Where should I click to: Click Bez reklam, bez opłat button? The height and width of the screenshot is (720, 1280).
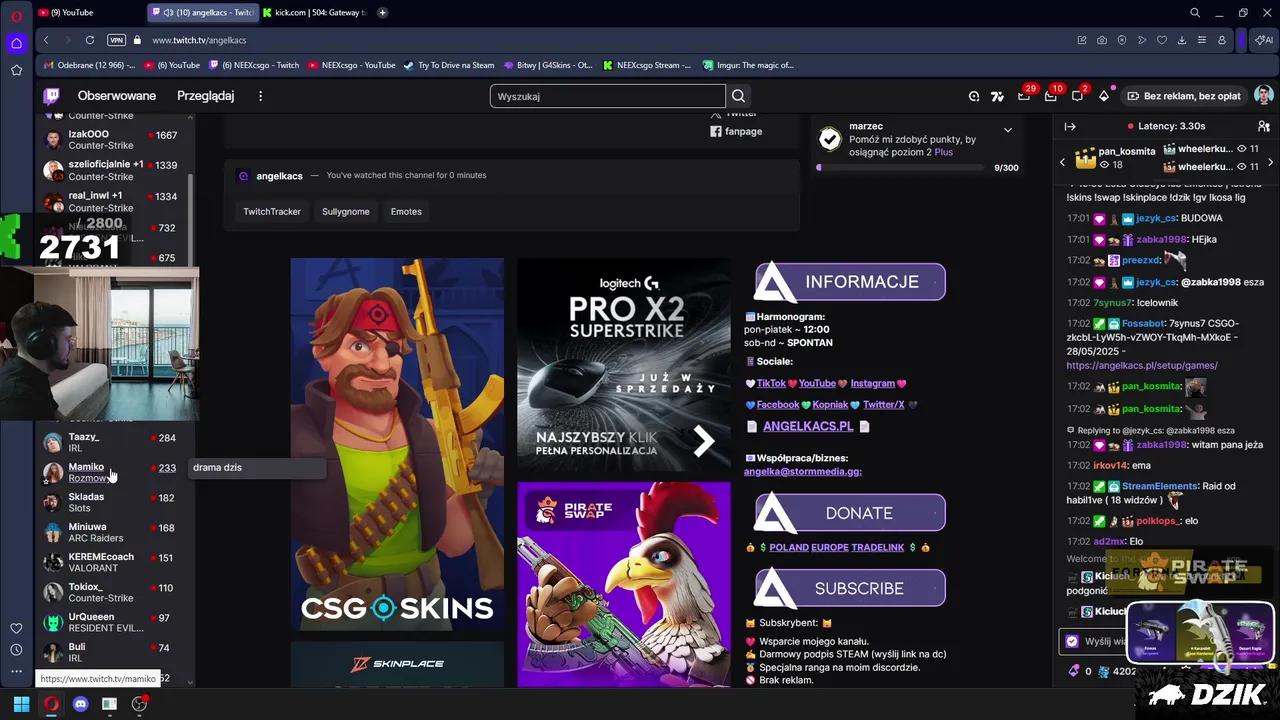click(1184, 96)
